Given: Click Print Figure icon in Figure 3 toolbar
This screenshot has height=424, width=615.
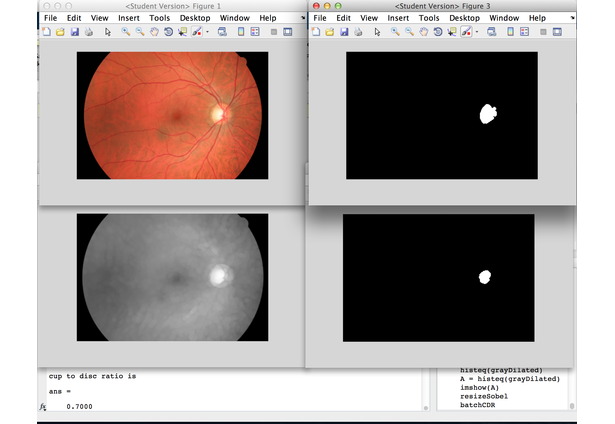Looking at the screenshot, I should pos(358,32).
